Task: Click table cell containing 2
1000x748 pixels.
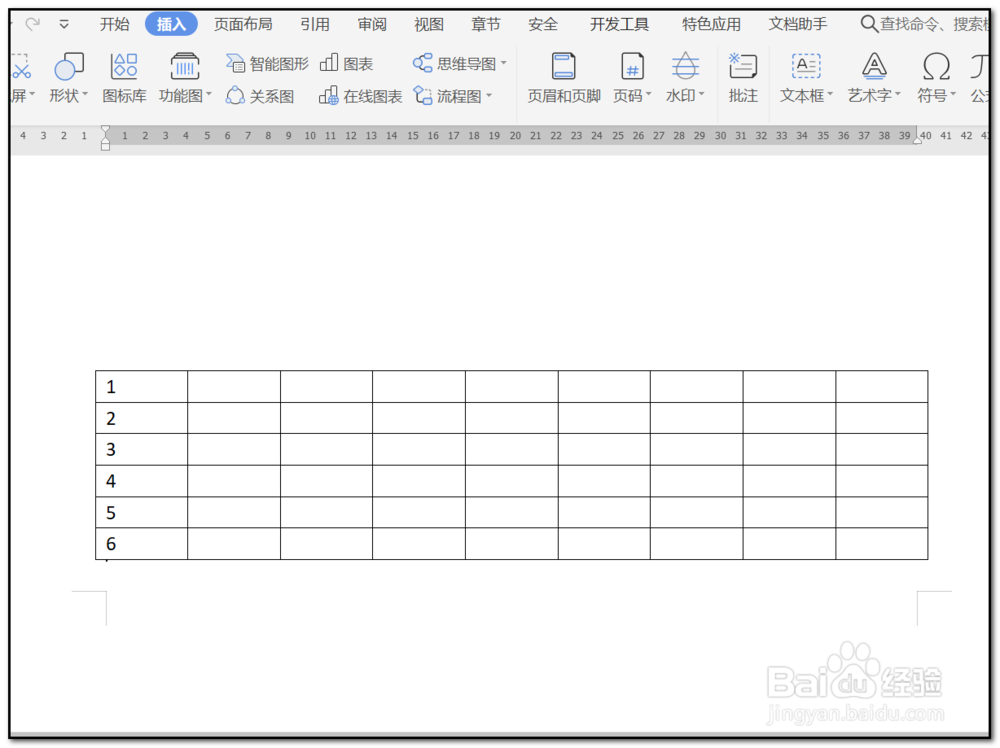Action: (142, 418)
